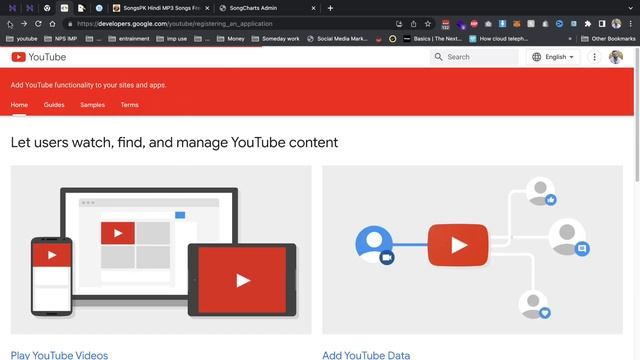Click the Search input field

pos(474,57)
